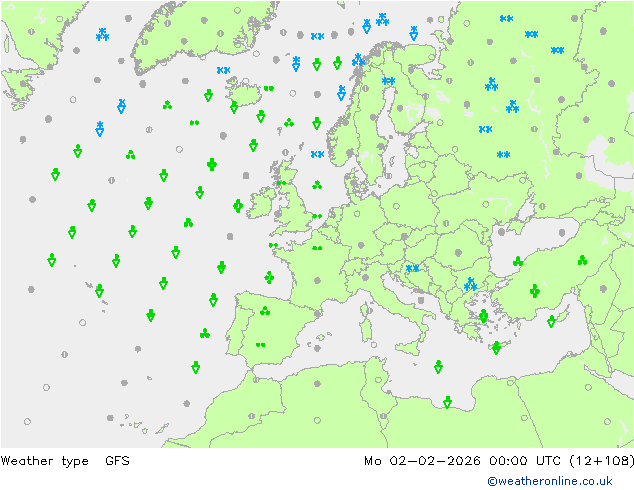Click the green rain symbol on Libya's coast

click(447, 402)
